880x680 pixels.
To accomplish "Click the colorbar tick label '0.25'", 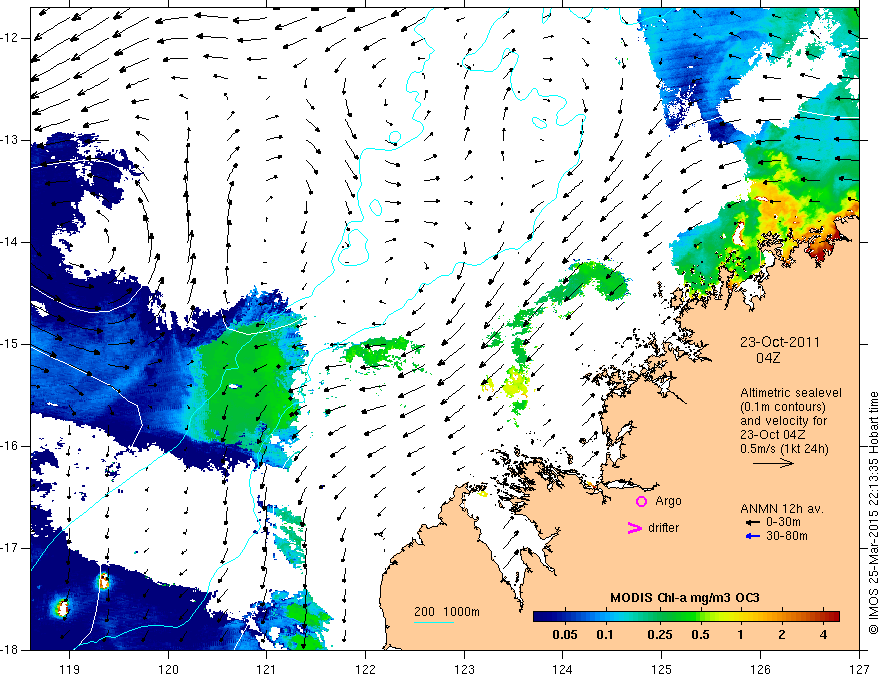I will tap(659, 635).
